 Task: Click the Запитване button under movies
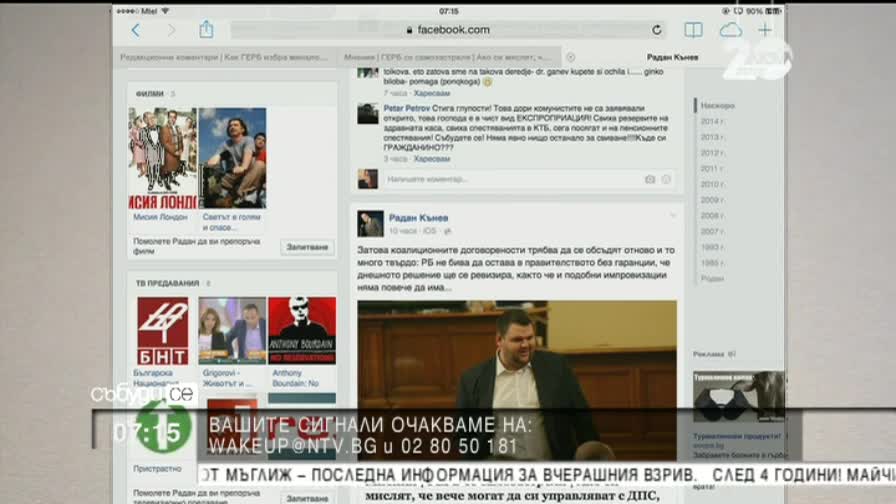click(x=307, y=247)
